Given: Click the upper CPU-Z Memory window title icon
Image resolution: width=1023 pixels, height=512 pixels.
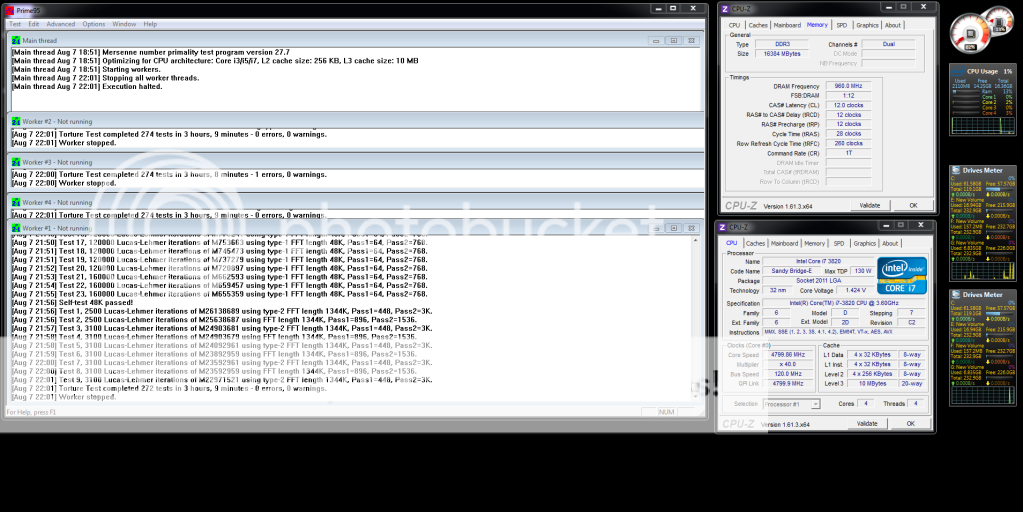Looking at the screenshot, I should click(724, 8).
